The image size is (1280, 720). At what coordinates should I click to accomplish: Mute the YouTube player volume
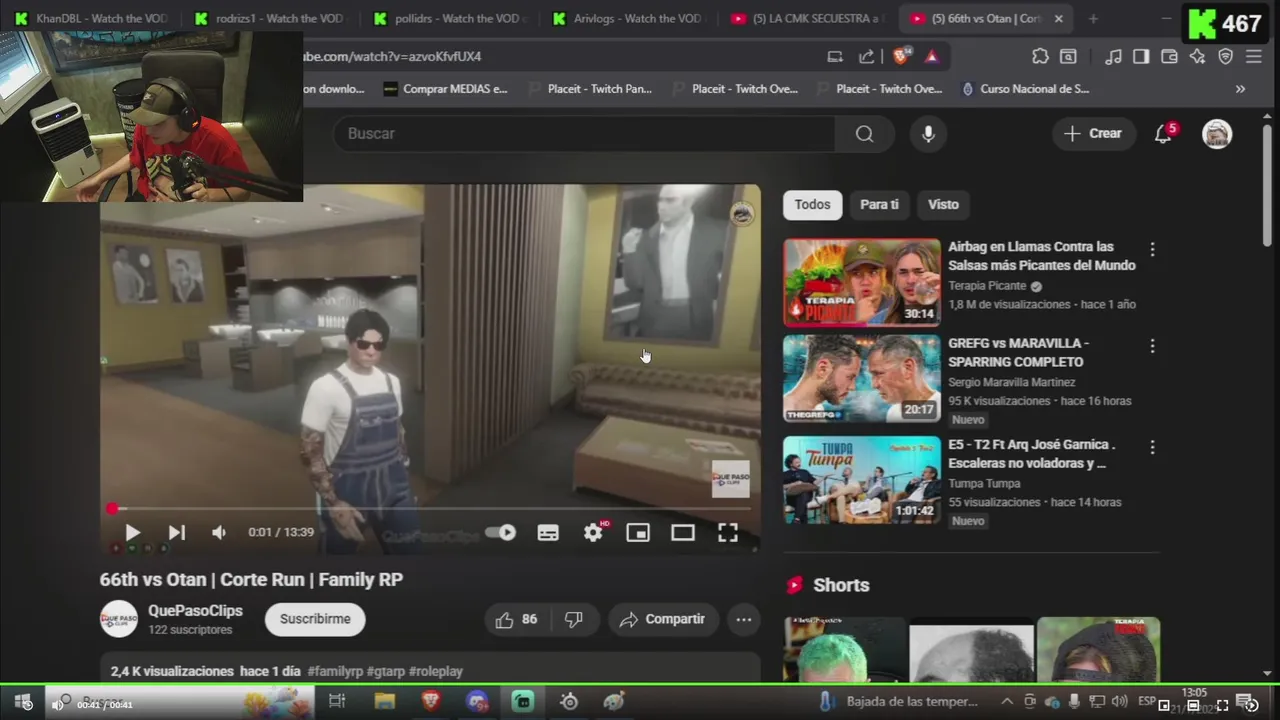click(x=219, y=533)
